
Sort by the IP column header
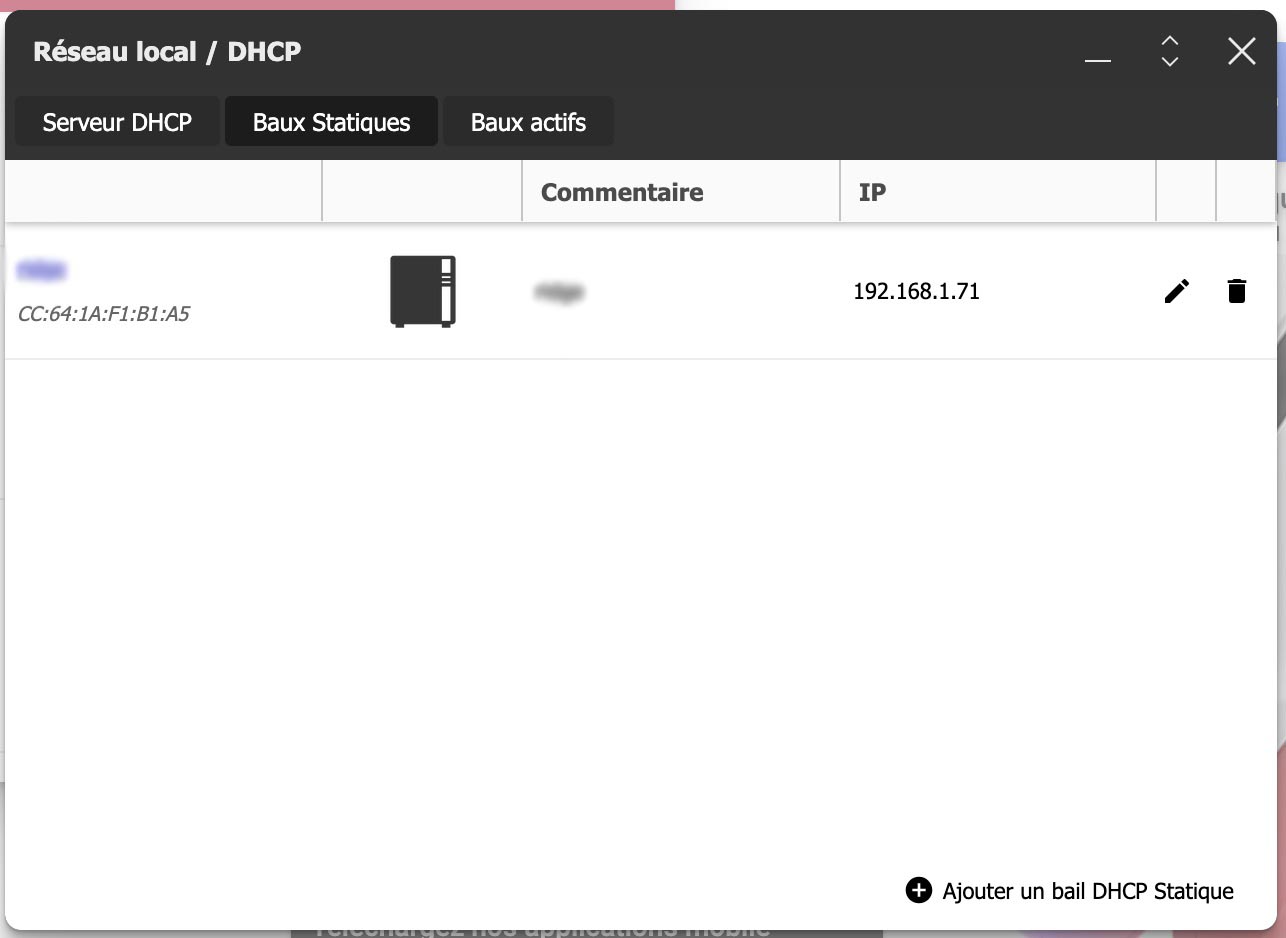tap(872, 192)
